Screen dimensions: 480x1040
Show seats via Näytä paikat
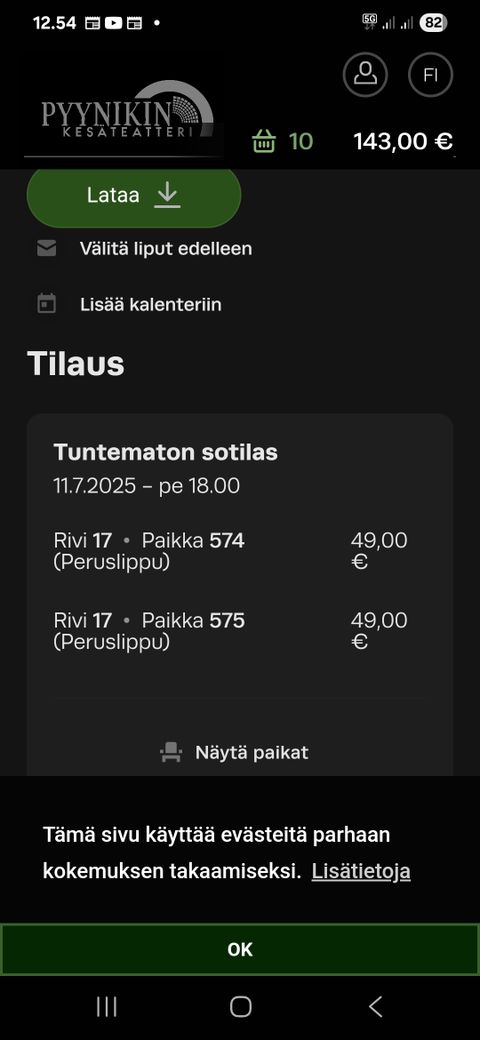(x=252, y=753)
